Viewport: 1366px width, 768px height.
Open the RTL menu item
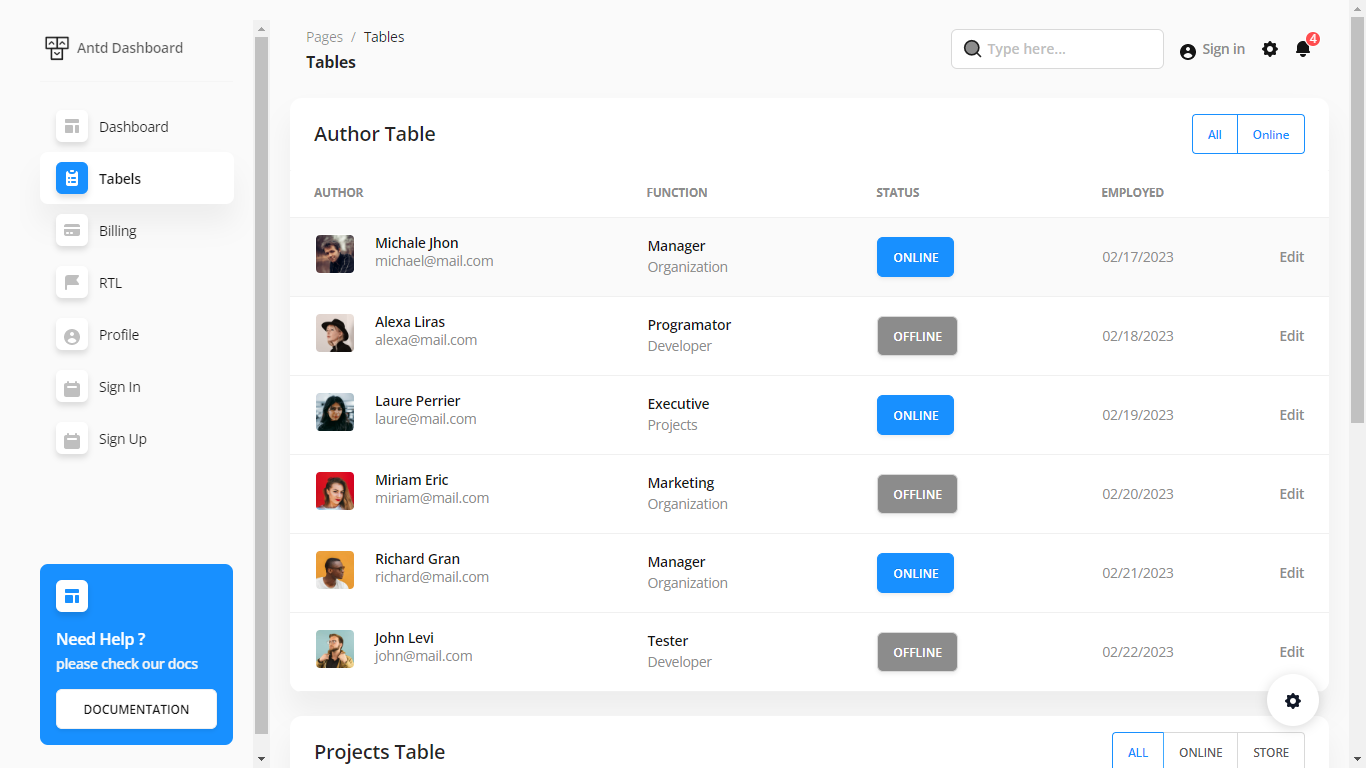click(137, 283)
